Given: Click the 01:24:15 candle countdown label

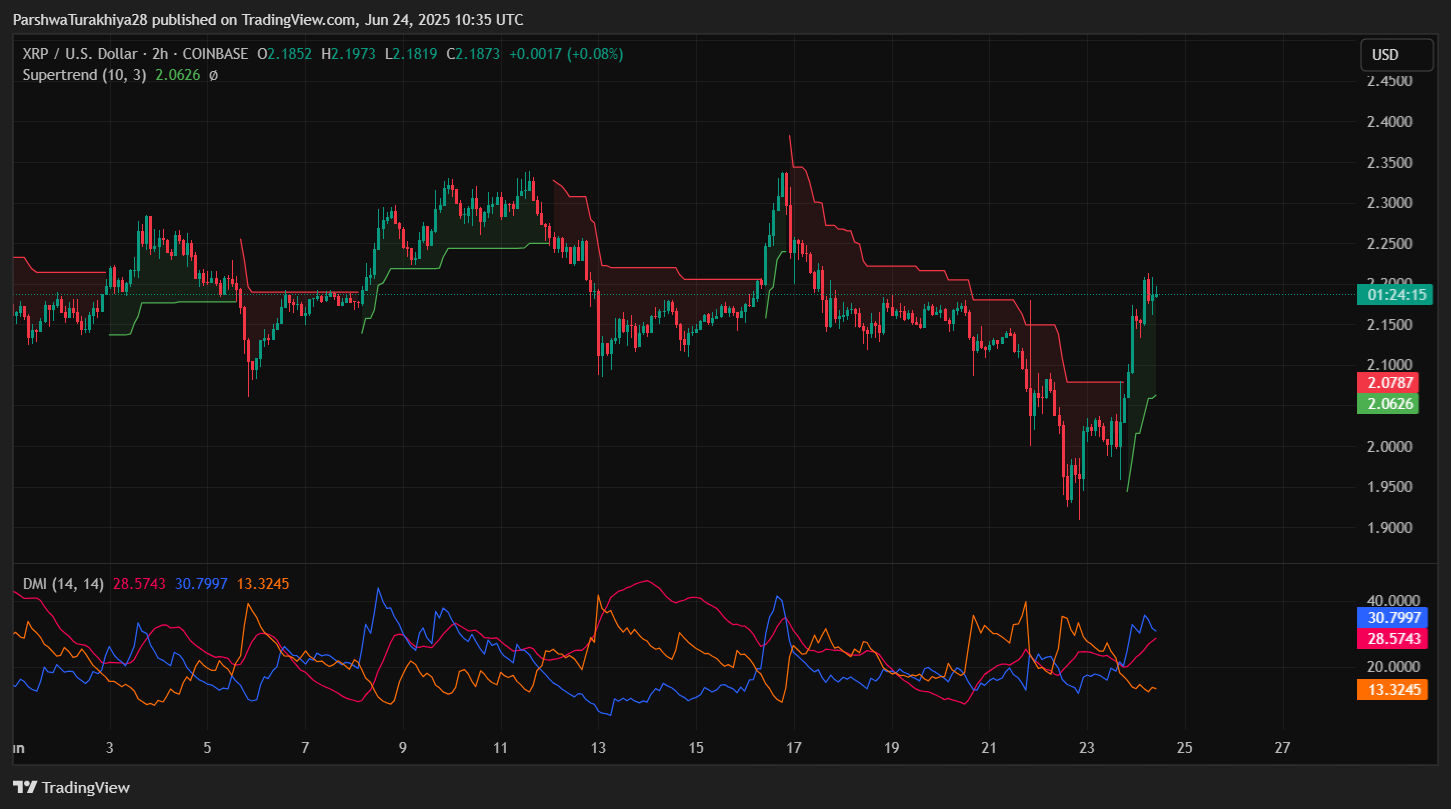Looking at the screenshot, I should click(1390, 295).
